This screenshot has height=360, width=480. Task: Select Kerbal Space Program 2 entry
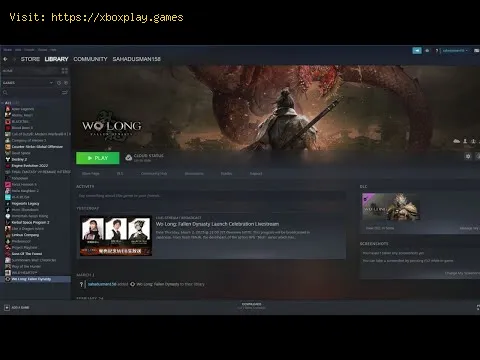coord(30,222)
